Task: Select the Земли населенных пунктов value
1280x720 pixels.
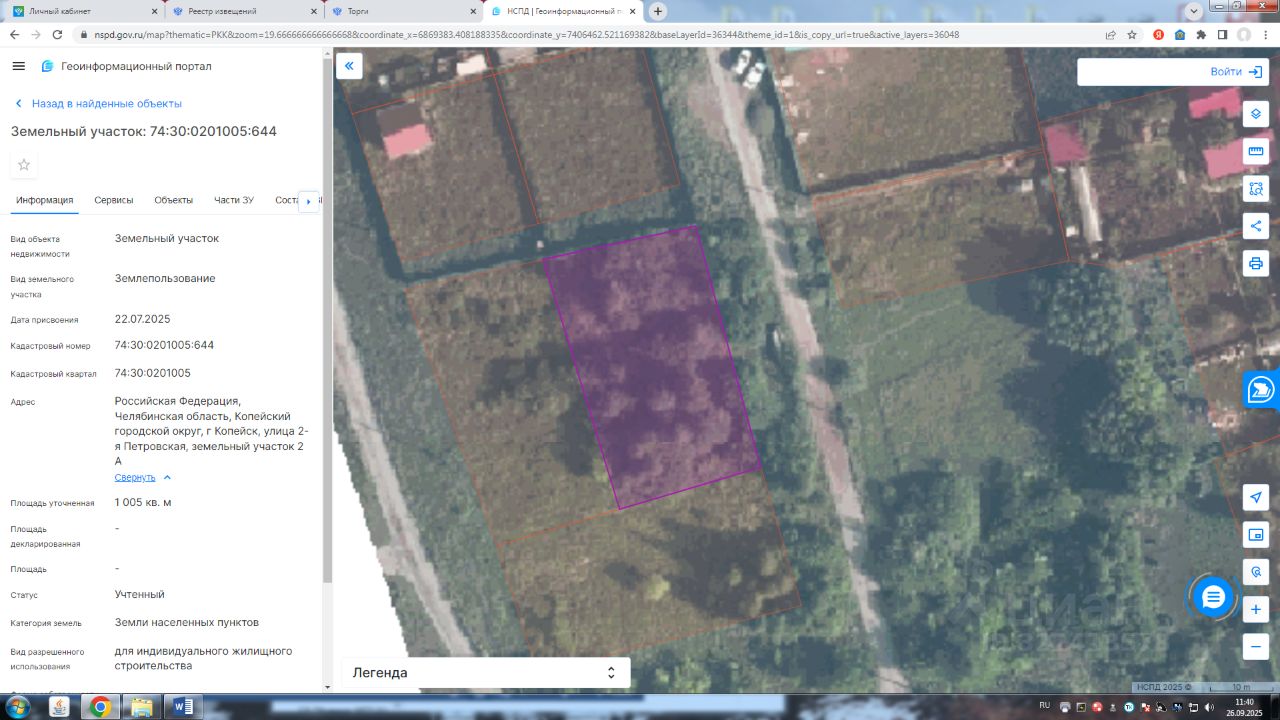Action: click(x=187, y=622)
